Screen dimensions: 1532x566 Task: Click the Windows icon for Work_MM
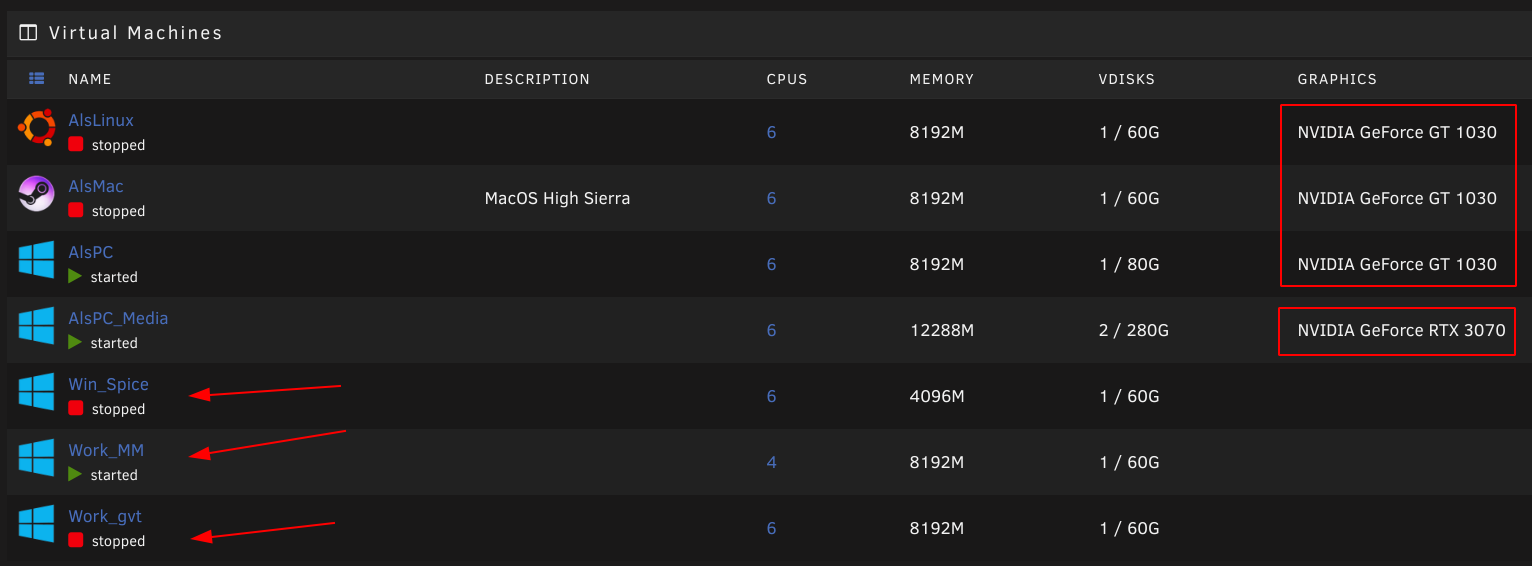pyautogui.click(x=37, y=458)
